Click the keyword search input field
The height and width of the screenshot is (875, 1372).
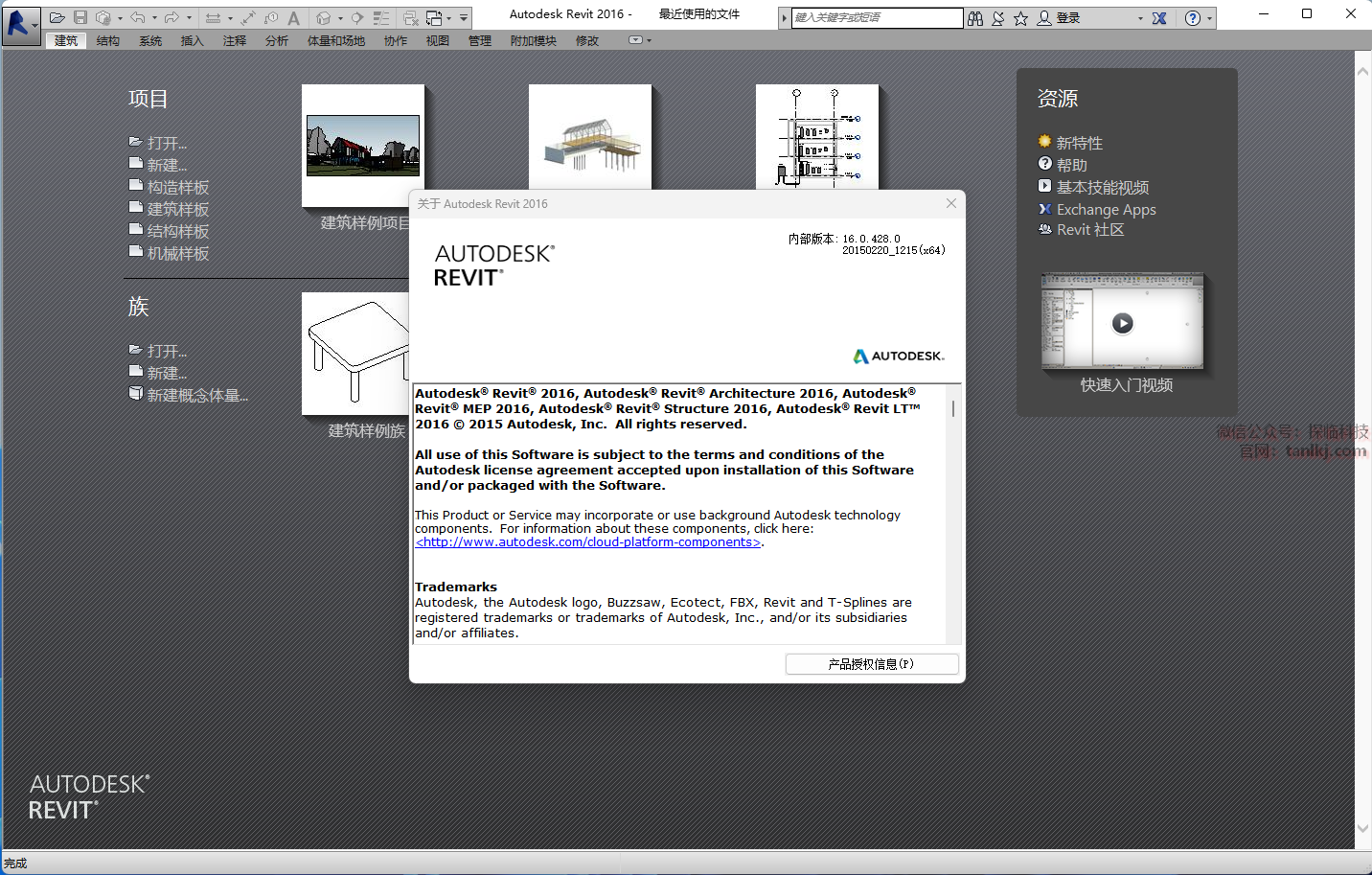[876, 17]
